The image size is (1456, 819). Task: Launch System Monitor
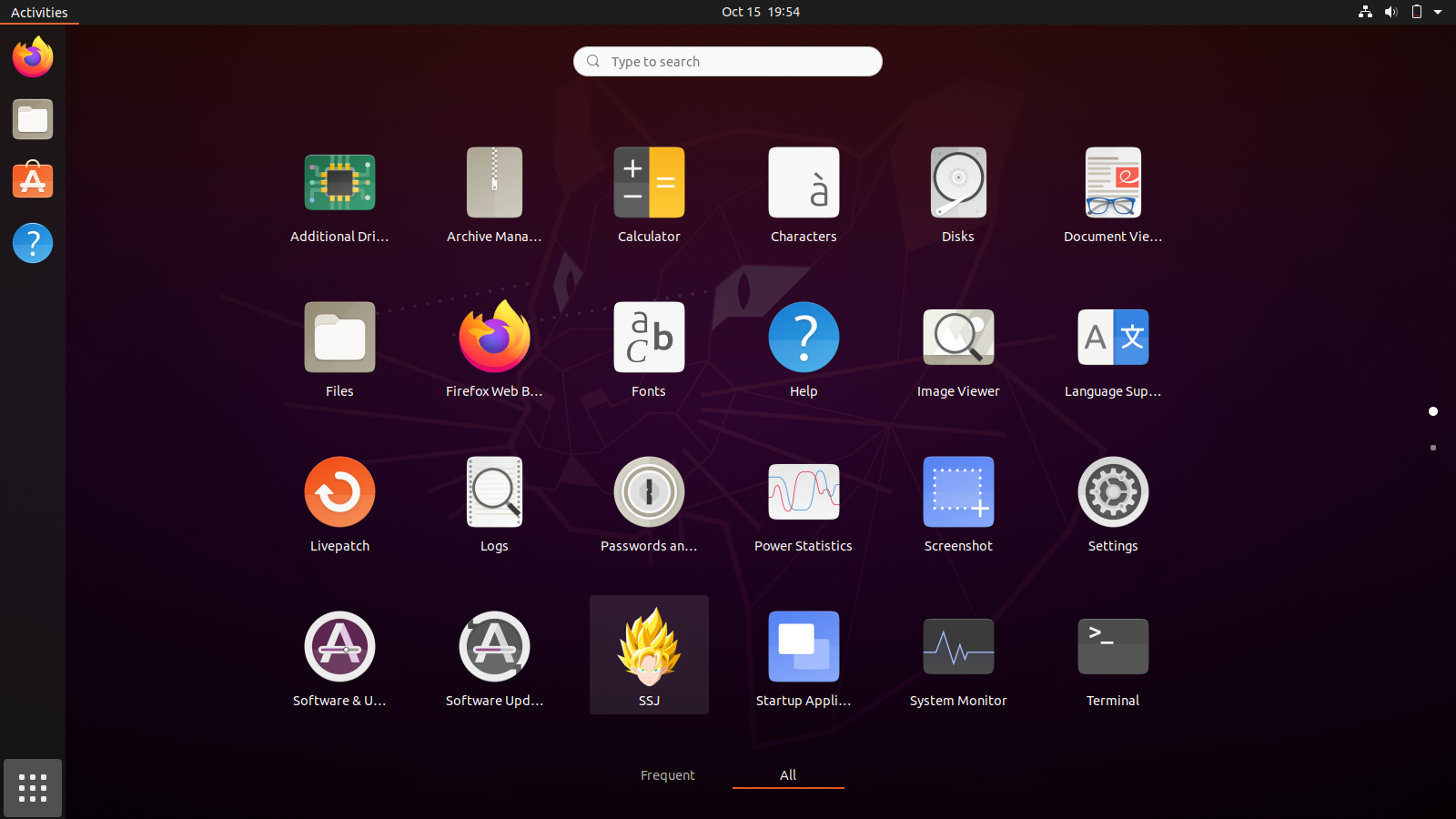(x=958, y=660)
